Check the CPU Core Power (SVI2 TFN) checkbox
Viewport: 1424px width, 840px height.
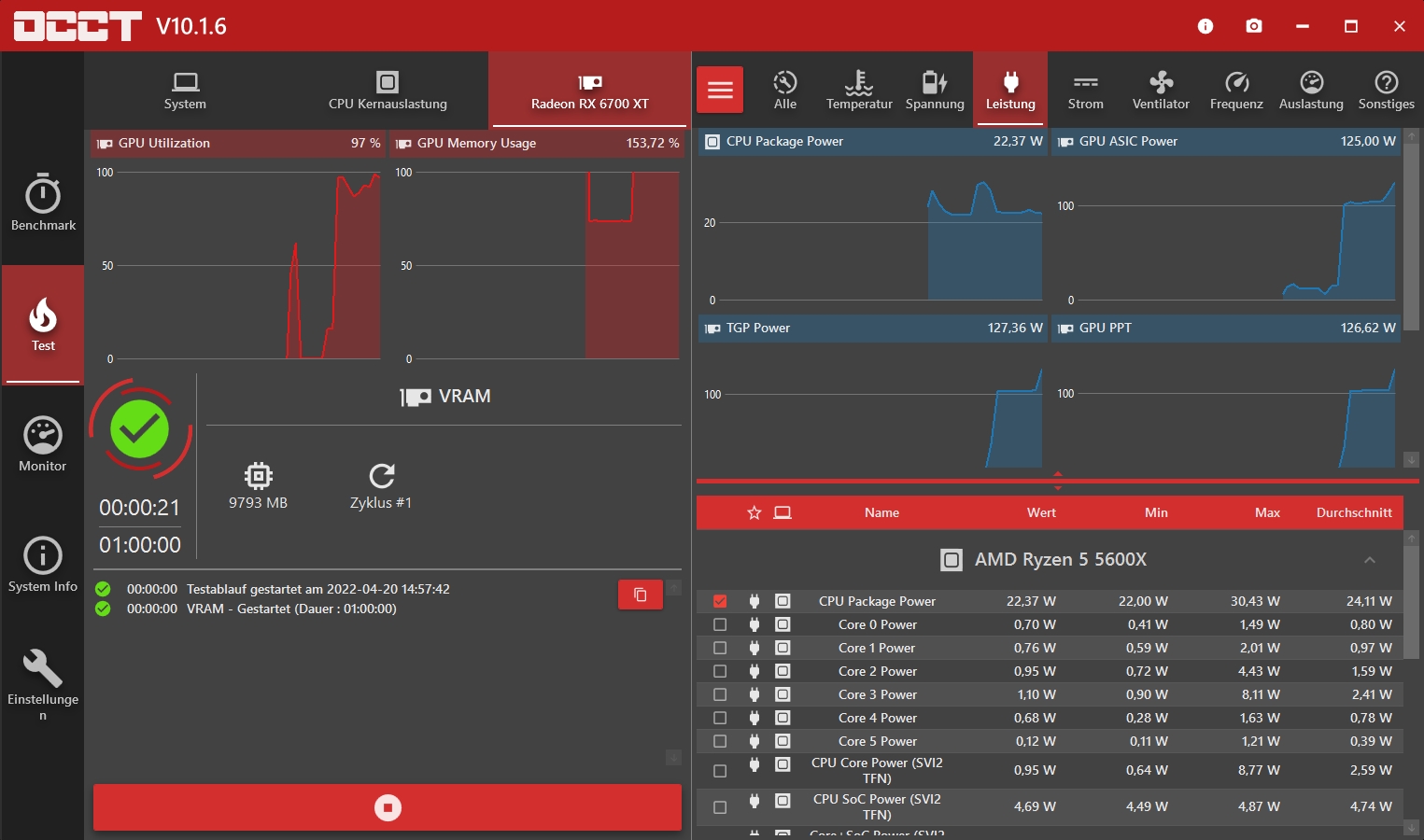tap(720, 771)
